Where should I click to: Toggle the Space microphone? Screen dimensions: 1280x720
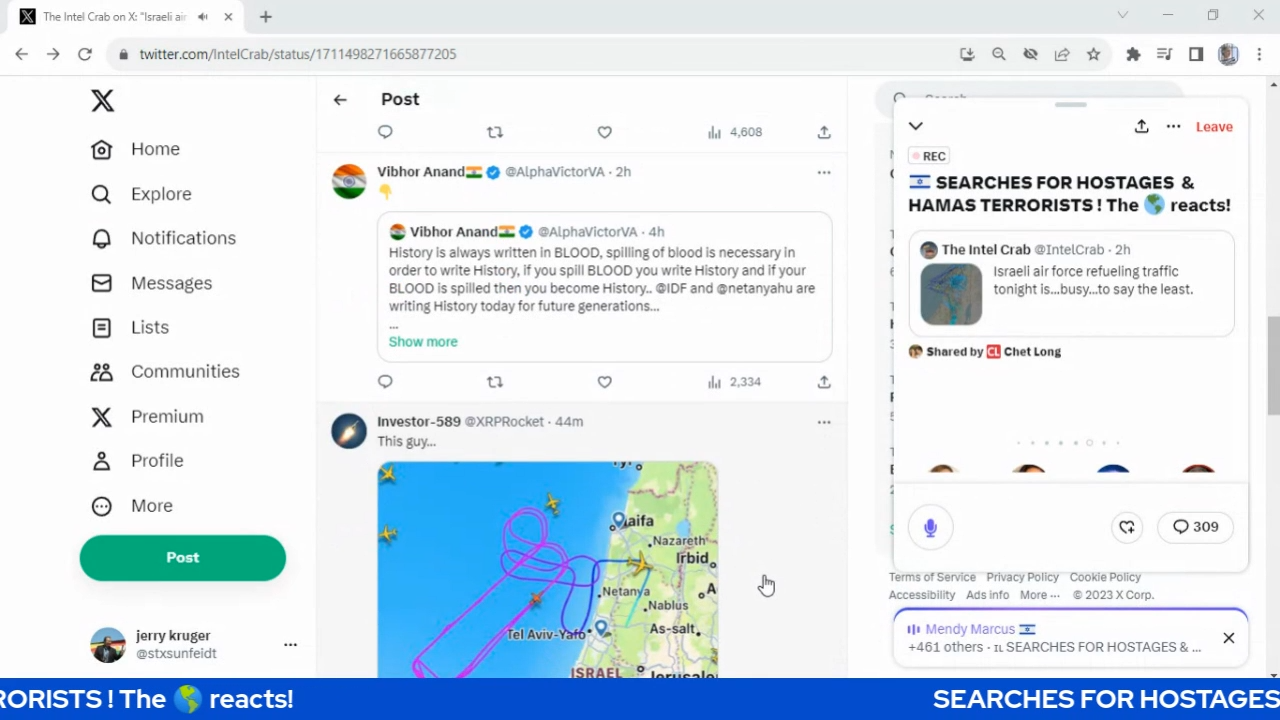(x=930, y=528)
